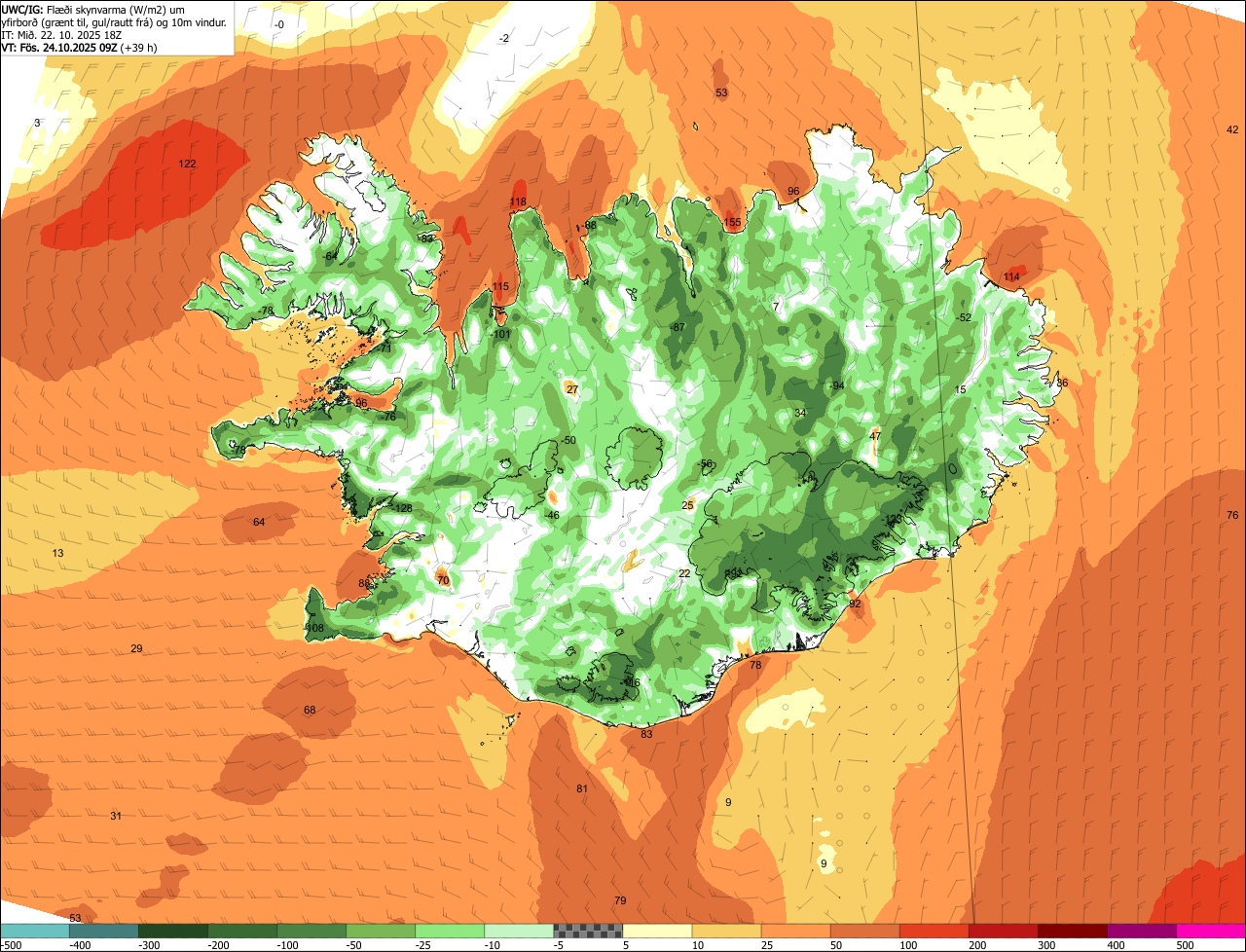Click the -46 value on the map

click(551, 515)
